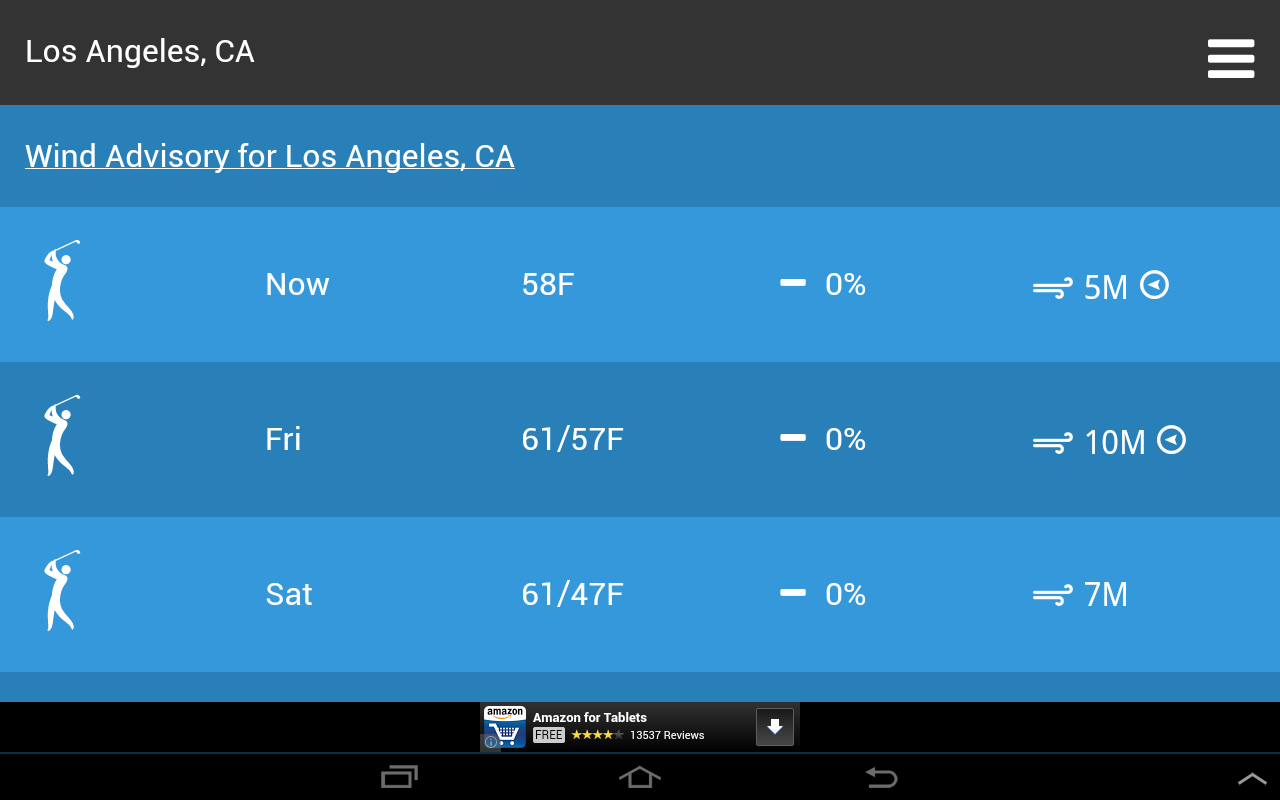Image resolution: width=1280 pixels, height=800 pixels.
Task: Click Los Angeles, CA location title
Action: tap(140, 52)
